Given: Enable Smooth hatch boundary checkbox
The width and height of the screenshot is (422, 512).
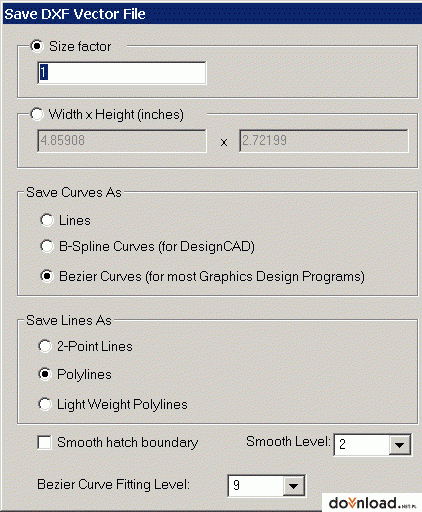Looking at the screenshot, I should (x=44, y=443).
